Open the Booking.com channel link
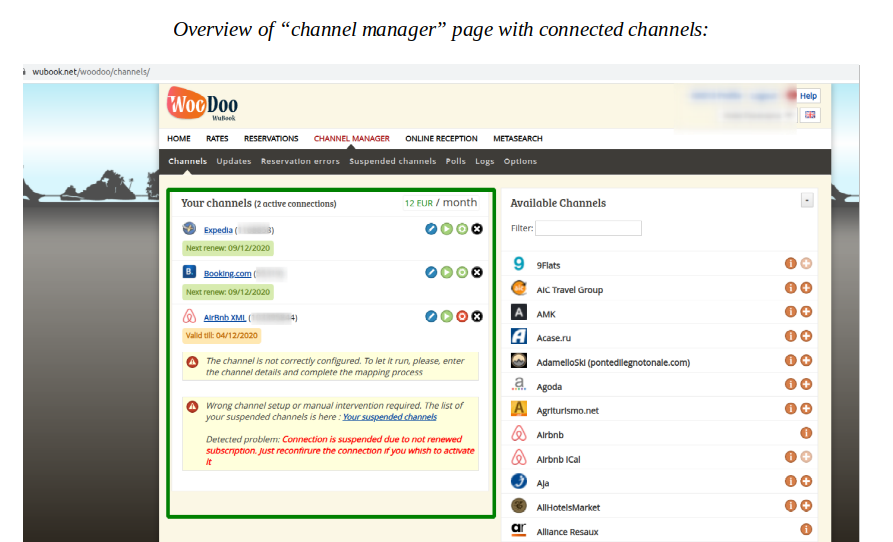The width and height of the screenshot is (893, 542). click(227, 273)
